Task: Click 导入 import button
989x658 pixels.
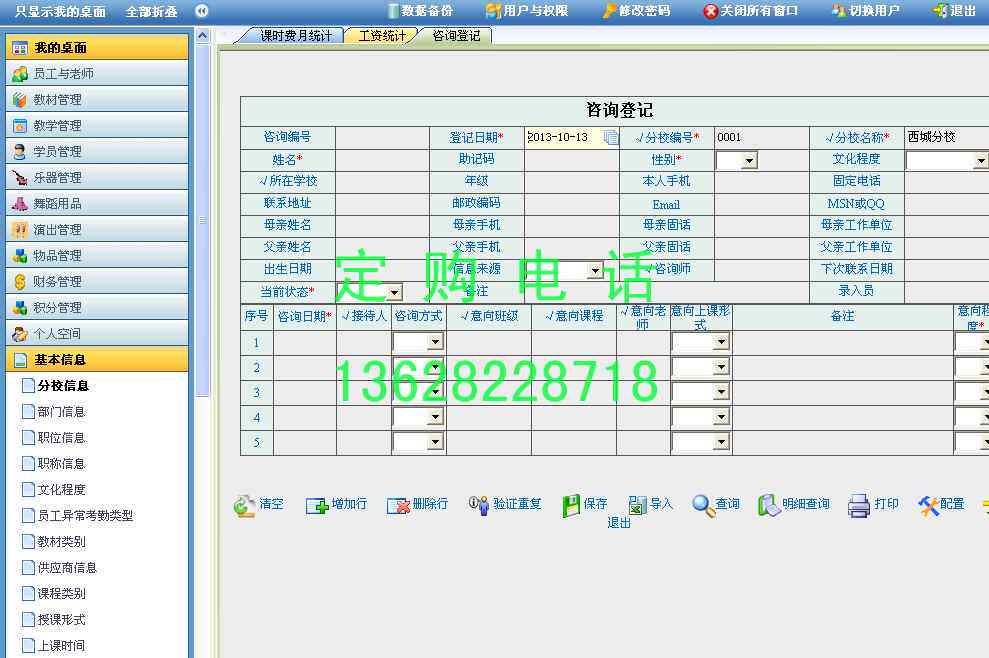Action: pyautogui.click(x=651, y=505)
